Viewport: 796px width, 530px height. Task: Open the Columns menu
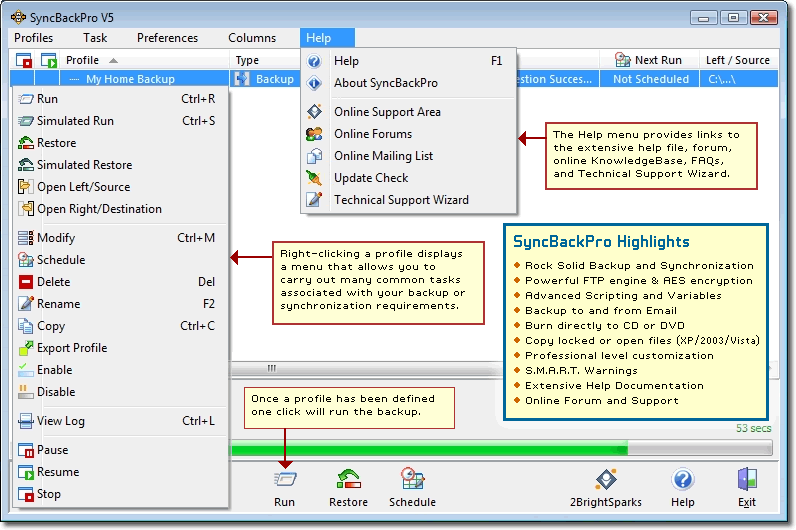point(252,38)
